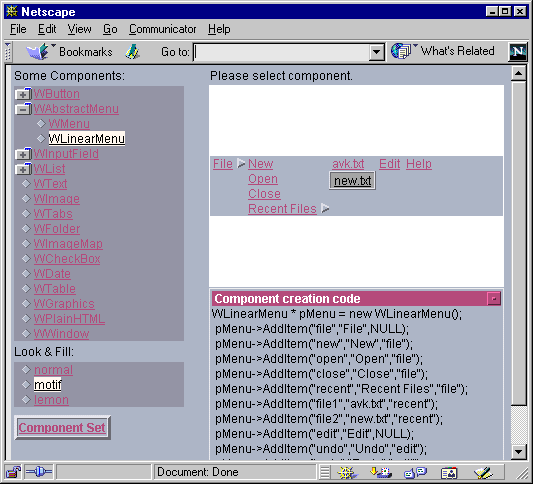
Task: Click the new.txt recent file item
Action: (353, 180)
